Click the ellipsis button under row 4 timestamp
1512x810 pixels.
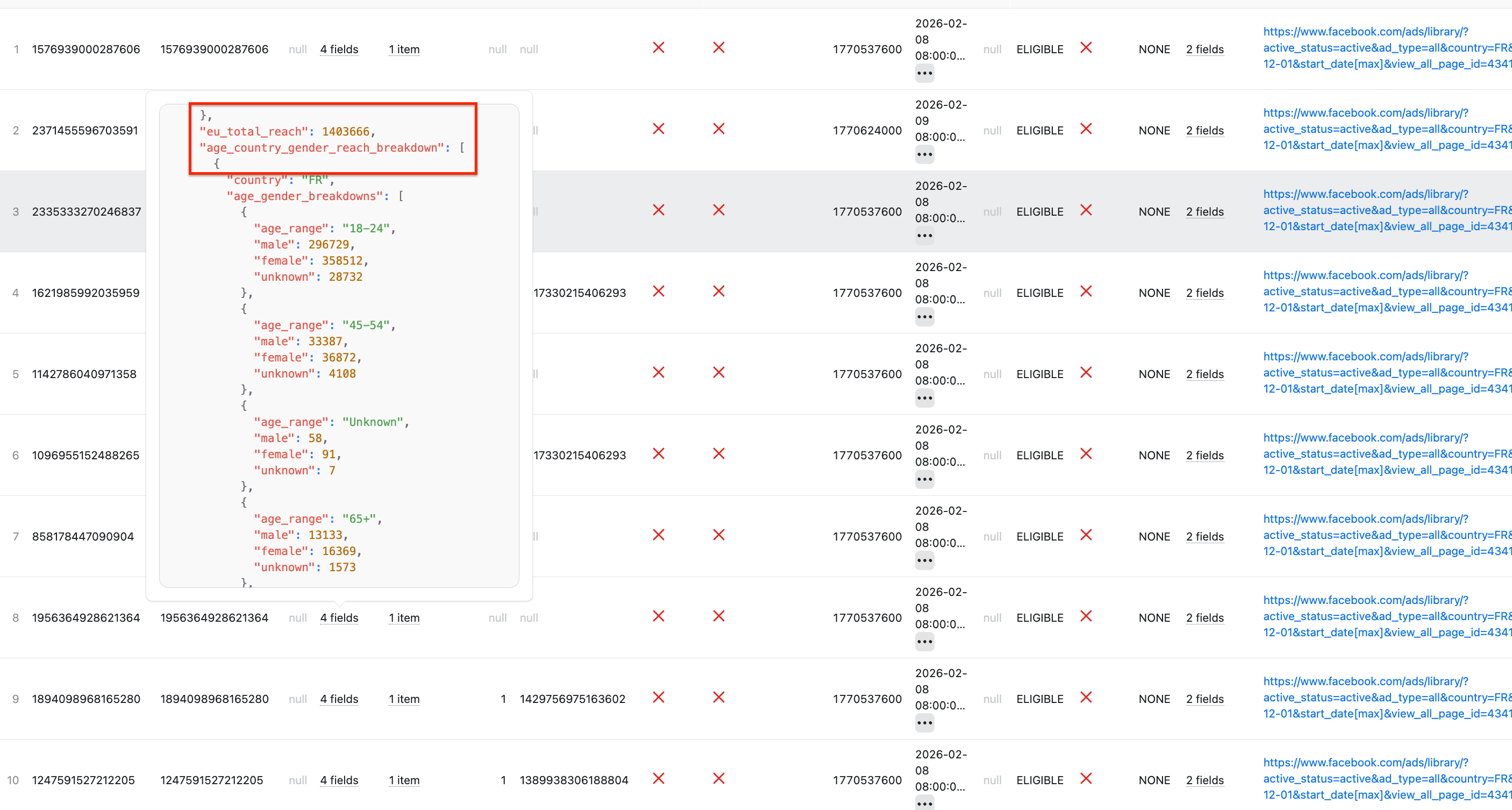click(924, 317)
